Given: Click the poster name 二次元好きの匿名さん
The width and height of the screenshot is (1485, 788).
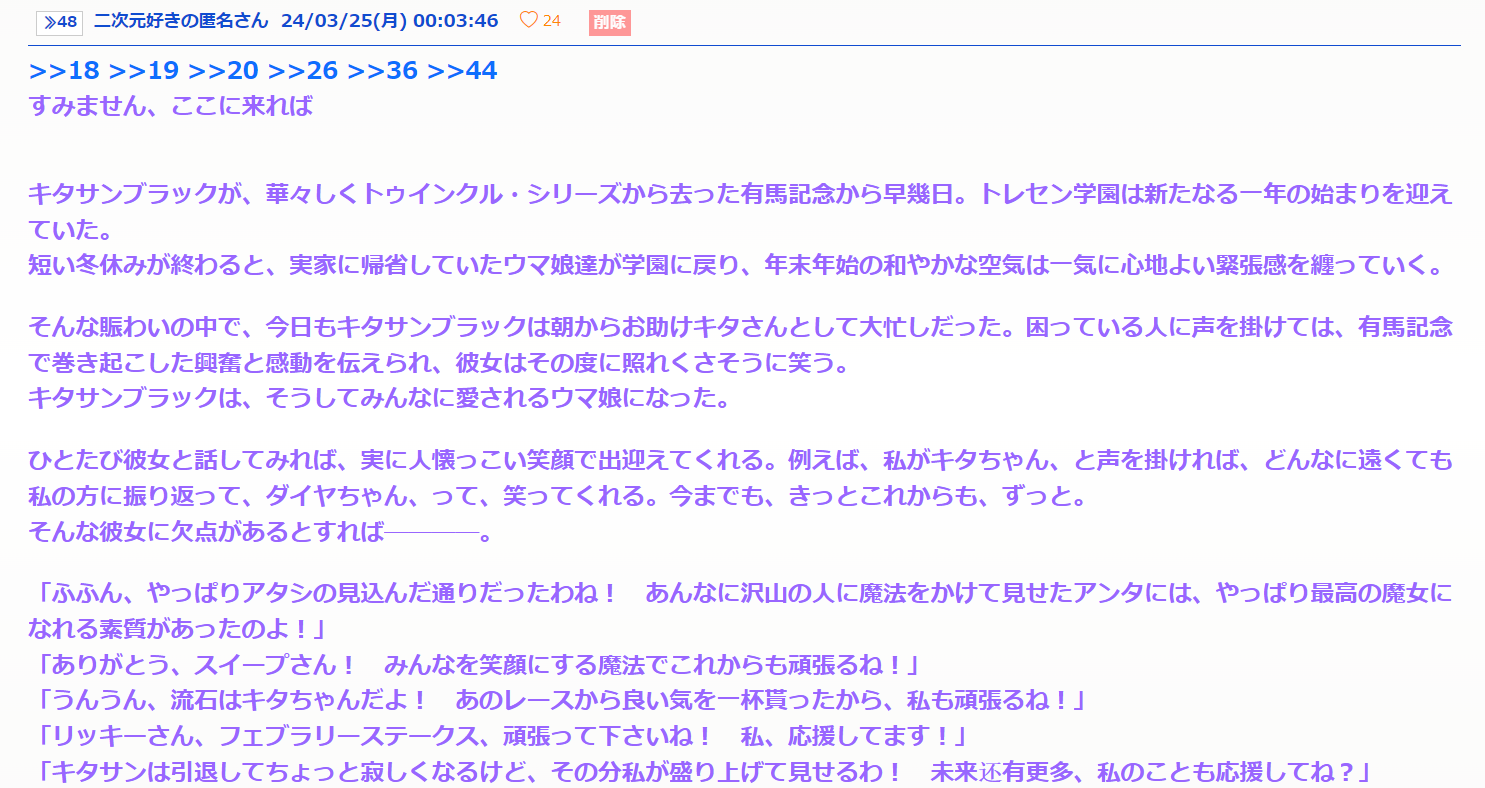Looking at the screenshot, I should pyautogui.click(x=181, y=21).
